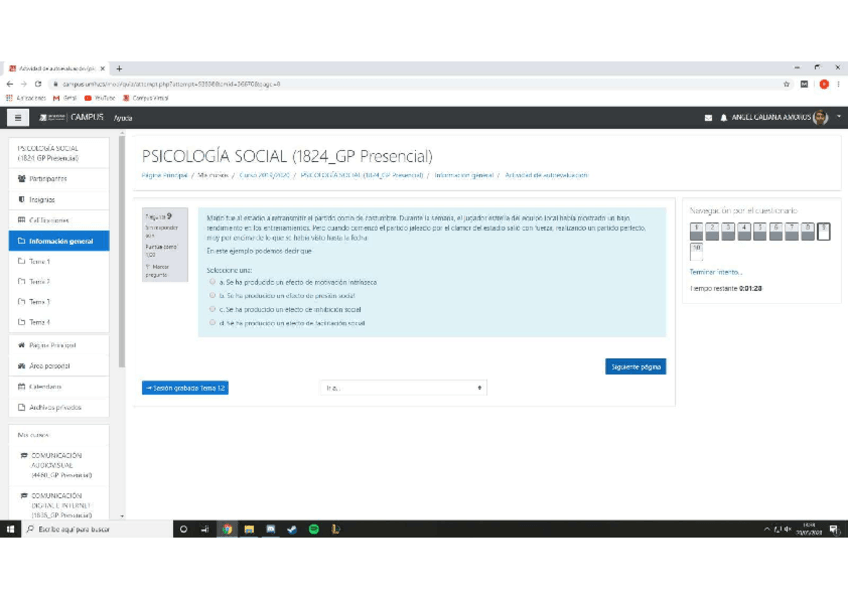This screenshot has height=599, width=848.
Task: Open Página Principal in the sidebar
Action: click(x=59, y=345)
